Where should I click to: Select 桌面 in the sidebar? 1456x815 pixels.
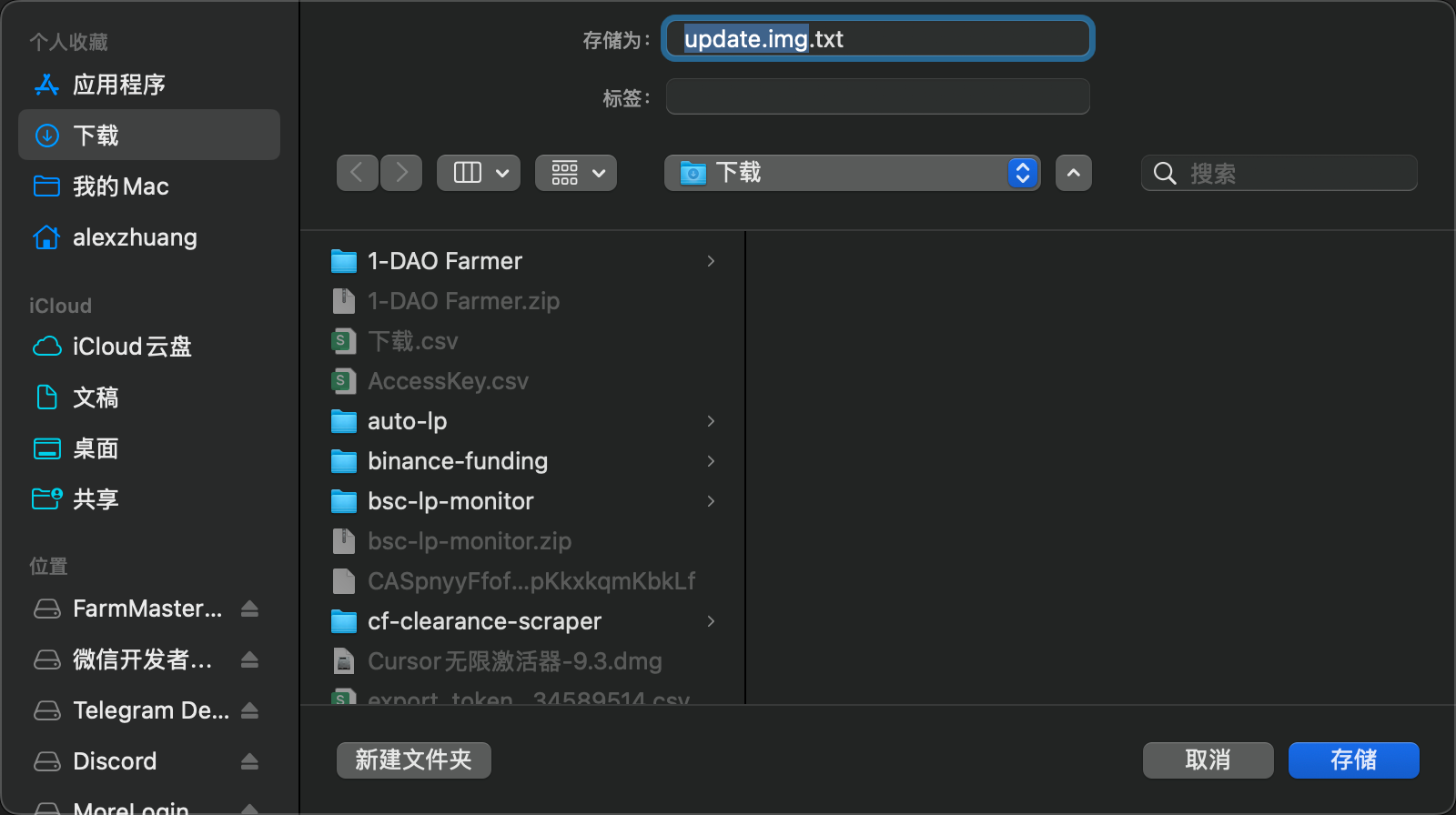96,448
